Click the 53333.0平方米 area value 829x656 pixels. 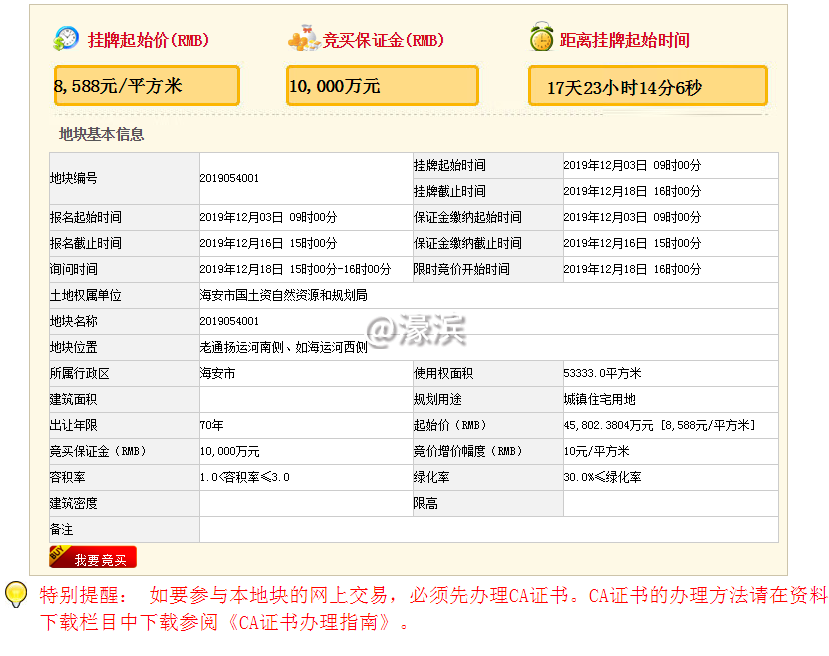click(x=602, y=373)
